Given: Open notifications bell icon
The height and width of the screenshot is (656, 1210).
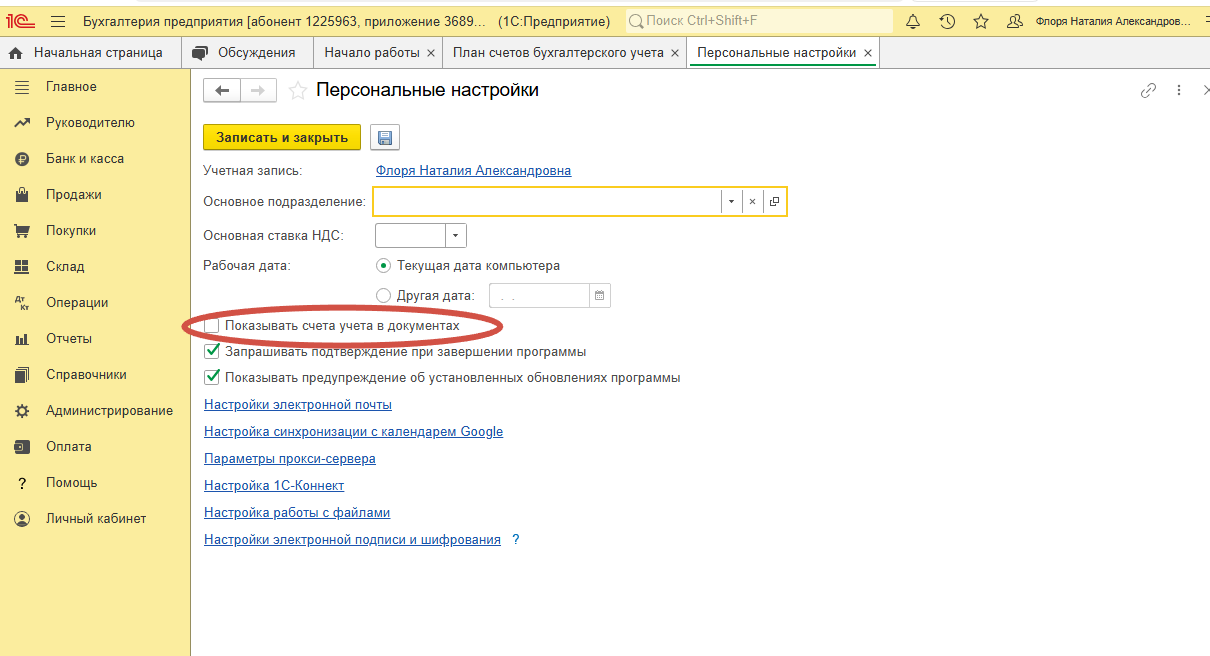Looking at the screenshot, I should pyautogui.click(x=912, y=21).
